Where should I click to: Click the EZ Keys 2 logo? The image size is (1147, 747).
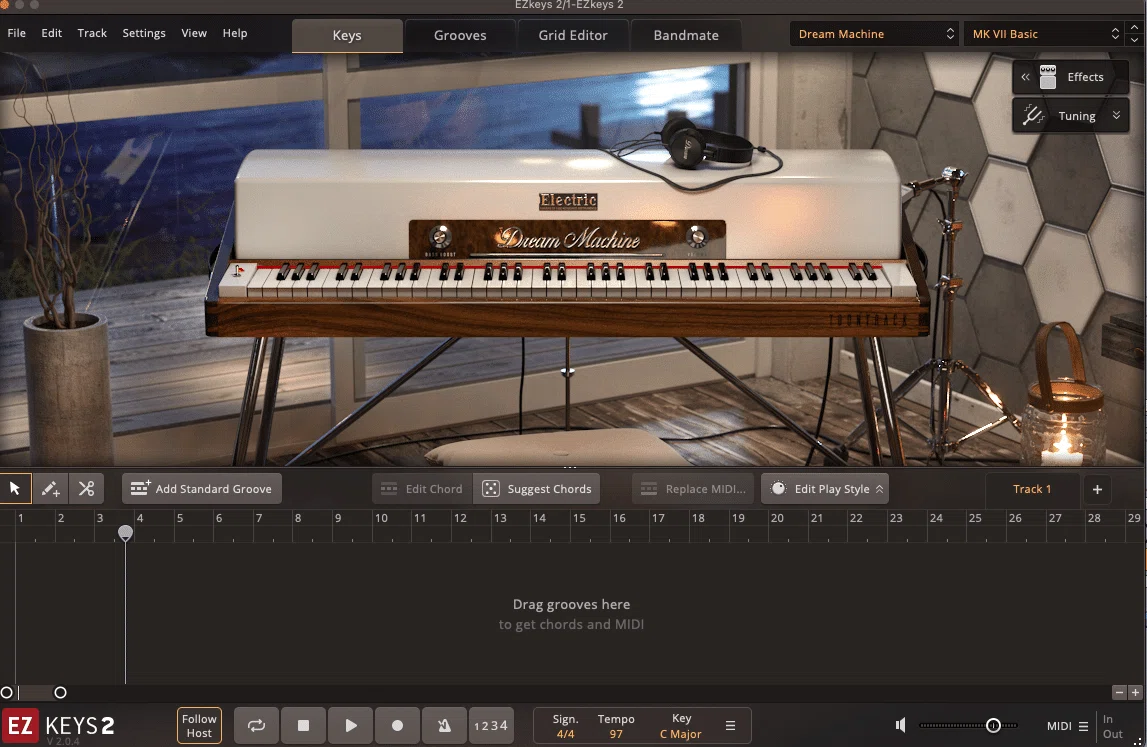[x=59, y=727]
